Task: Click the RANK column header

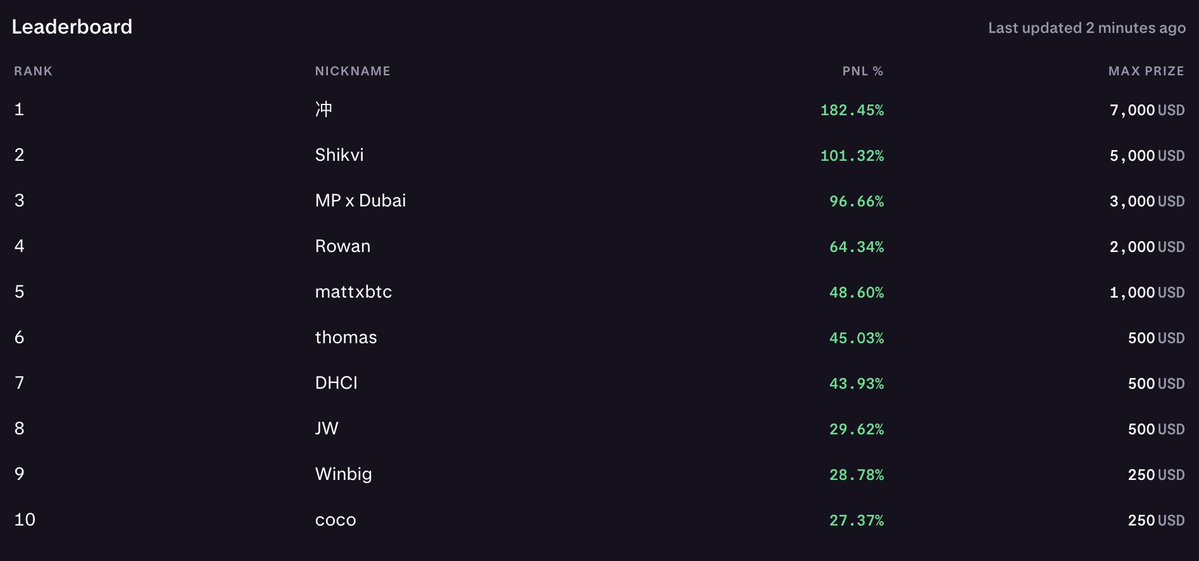Action: tap(33, 71)
